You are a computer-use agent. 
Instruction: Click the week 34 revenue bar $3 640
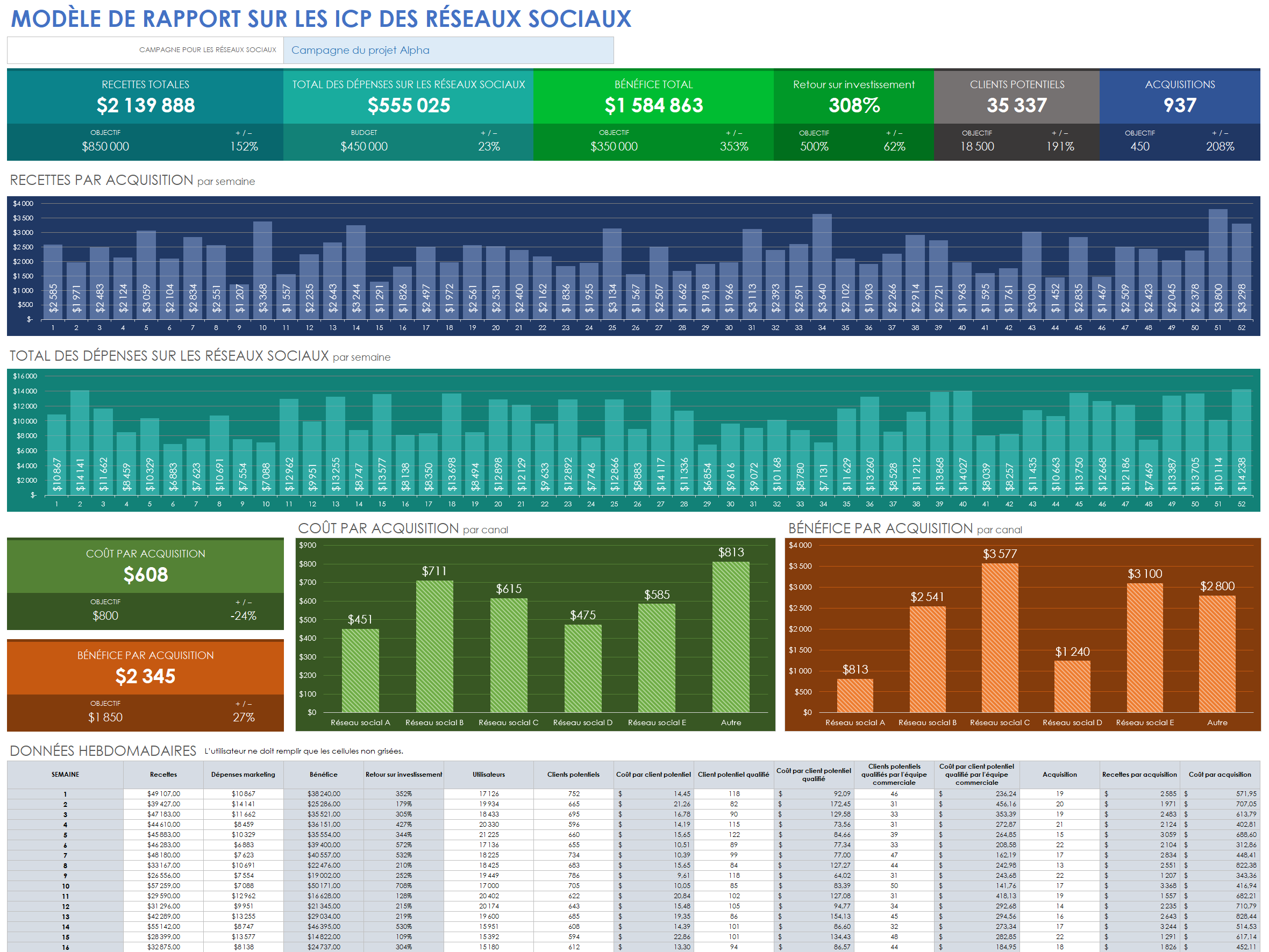pyautogui.click(x=822, y=267)
